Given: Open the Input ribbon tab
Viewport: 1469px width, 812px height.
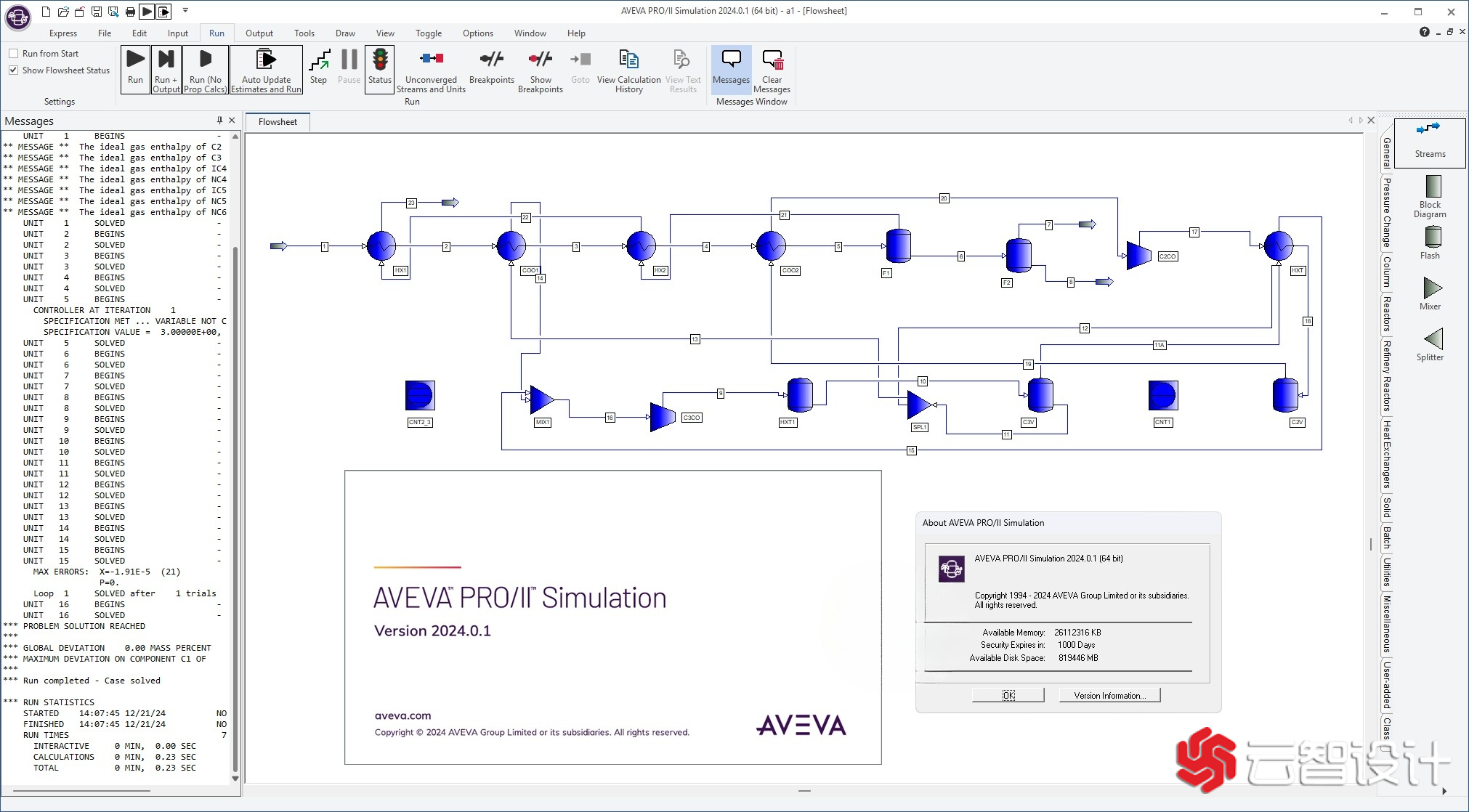Looking at the screenshot, I should (x=177, y=33).
